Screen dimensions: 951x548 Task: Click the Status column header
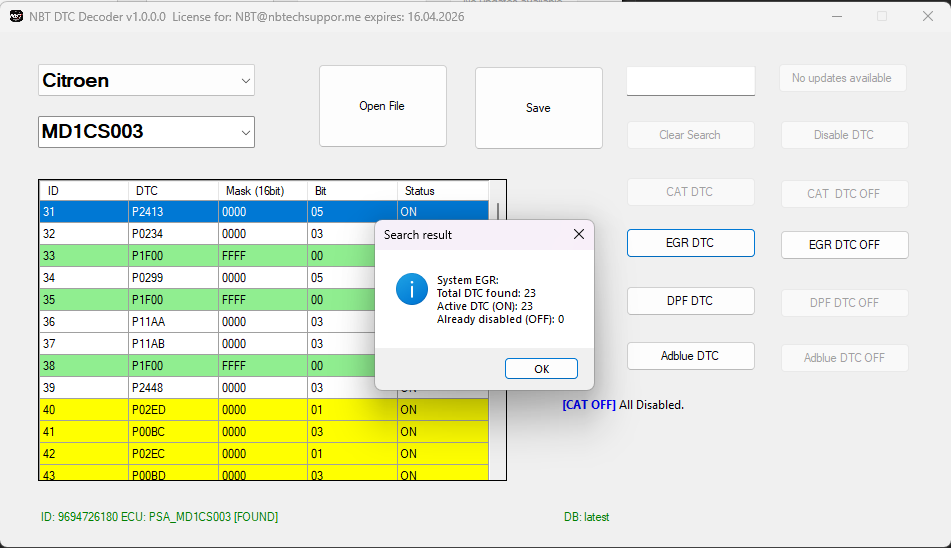443,190
